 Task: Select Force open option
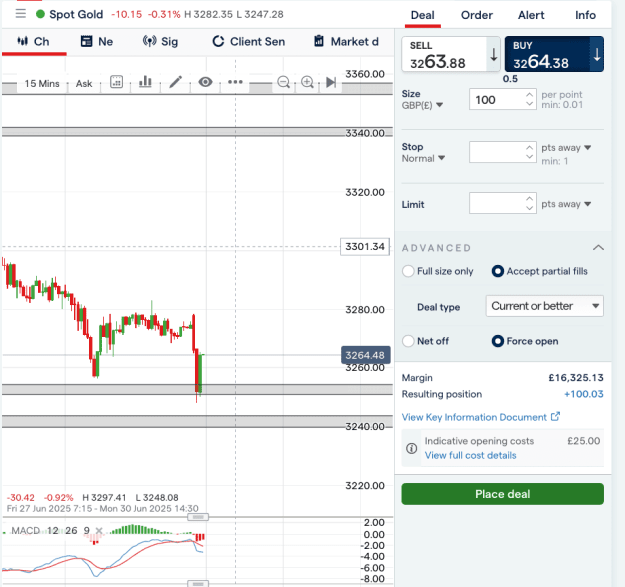tap(497, 341)
